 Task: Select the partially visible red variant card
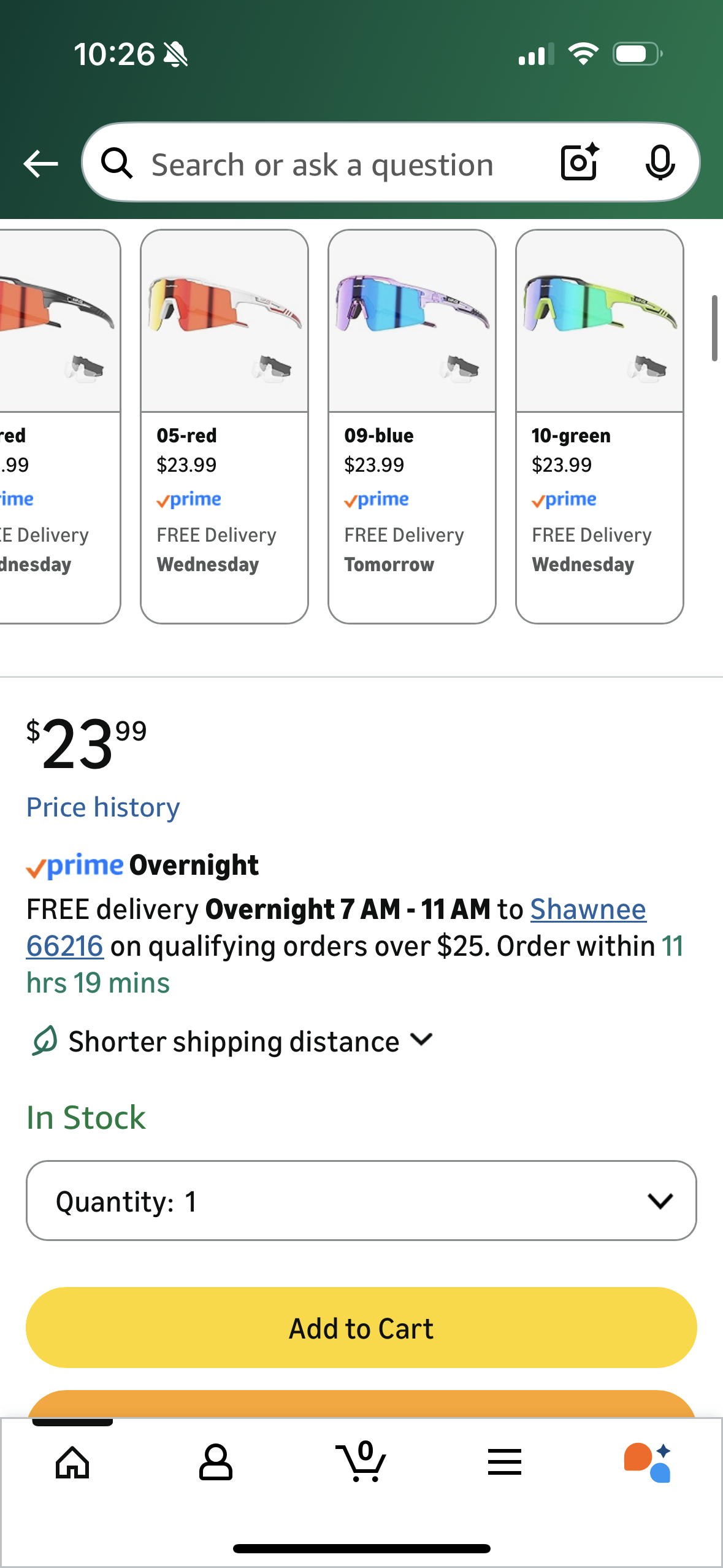pyautogui.click(x=59, y=426)
